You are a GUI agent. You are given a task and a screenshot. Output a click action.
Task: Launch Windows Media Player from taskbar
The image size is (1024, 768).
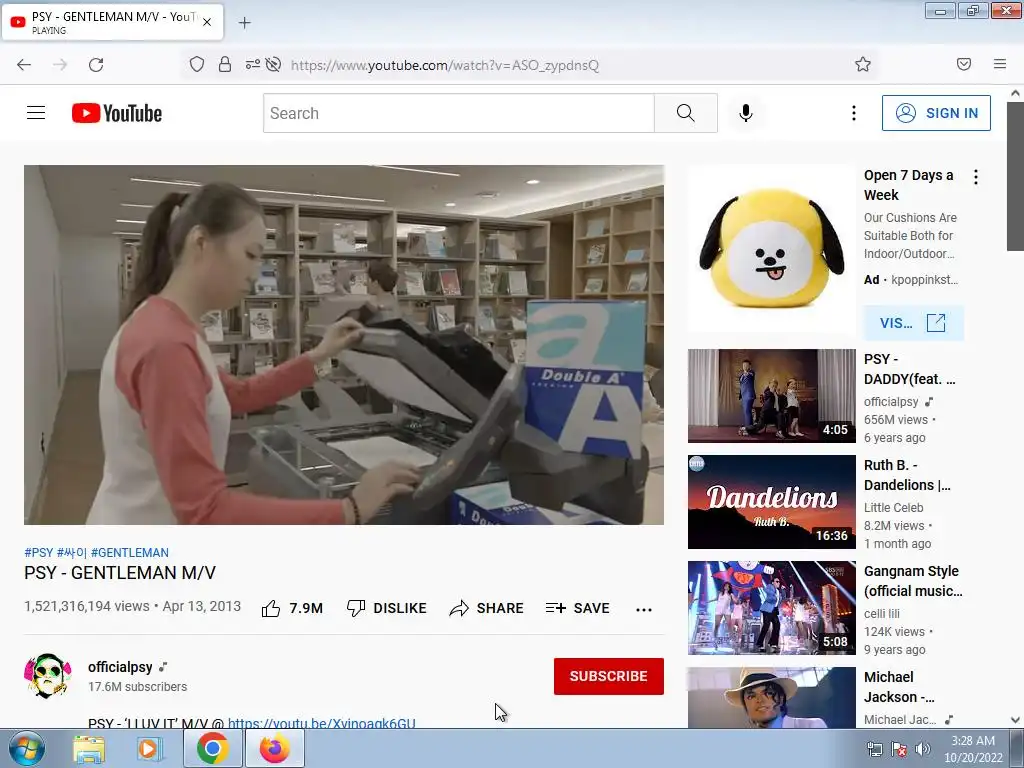coord(149,749)
